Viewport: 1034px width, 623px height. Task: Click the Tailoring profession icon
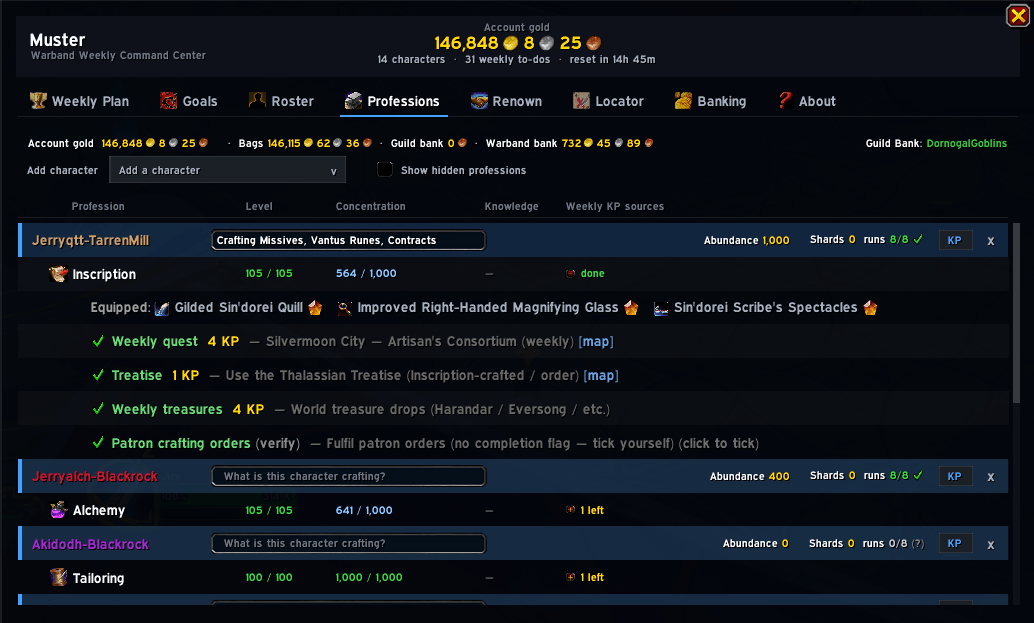coord(59,578)
